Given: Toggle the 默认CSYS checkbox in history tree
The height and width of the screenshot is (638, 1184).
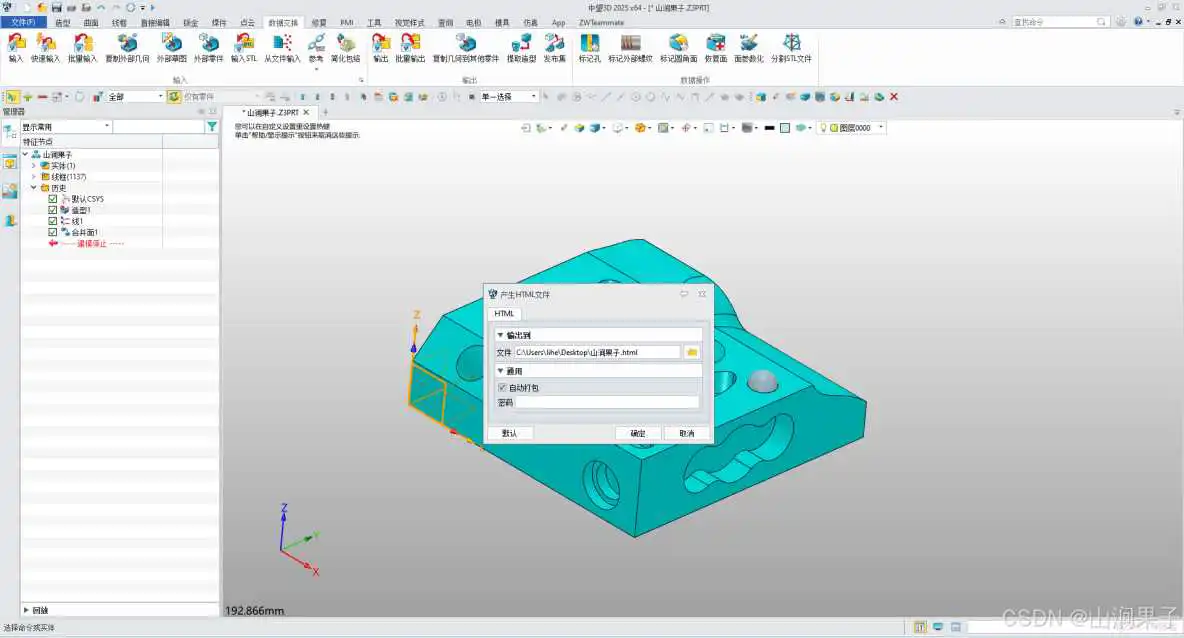Looking at the screenshot, I should pyautogui.click(x=53, y=199).
